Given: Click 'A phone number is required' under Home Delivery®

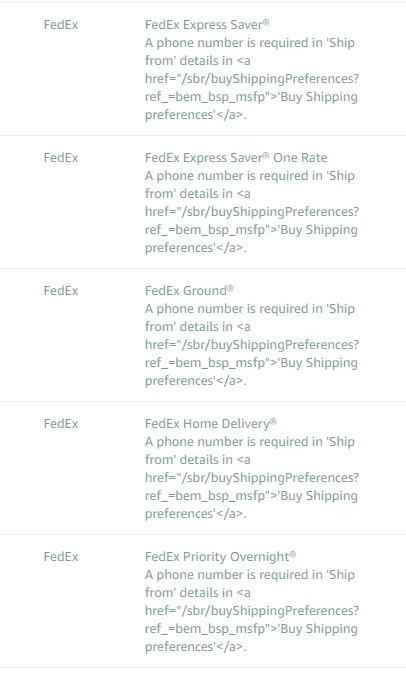Looking at the screenshot, I should click(x=223, y=442).
